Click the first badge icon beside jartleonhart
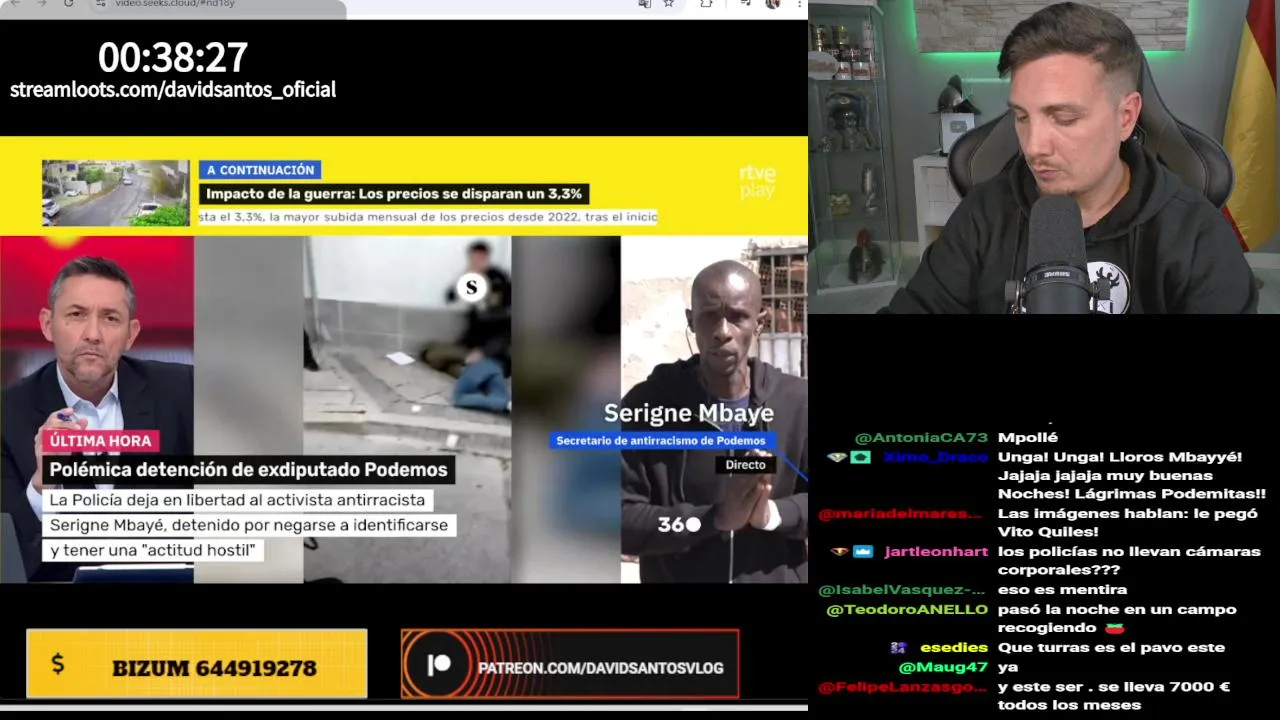The height and width of the screenshot is (720, 1280). coord(839,552)
